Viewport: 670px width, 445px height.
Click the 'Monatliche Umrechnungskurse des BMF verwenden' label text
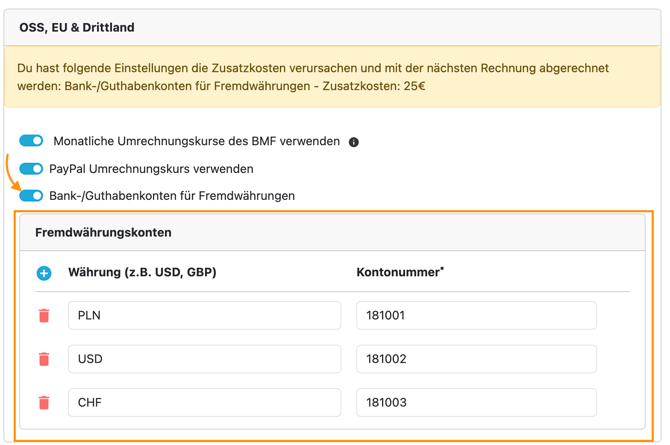pos(196,142)
